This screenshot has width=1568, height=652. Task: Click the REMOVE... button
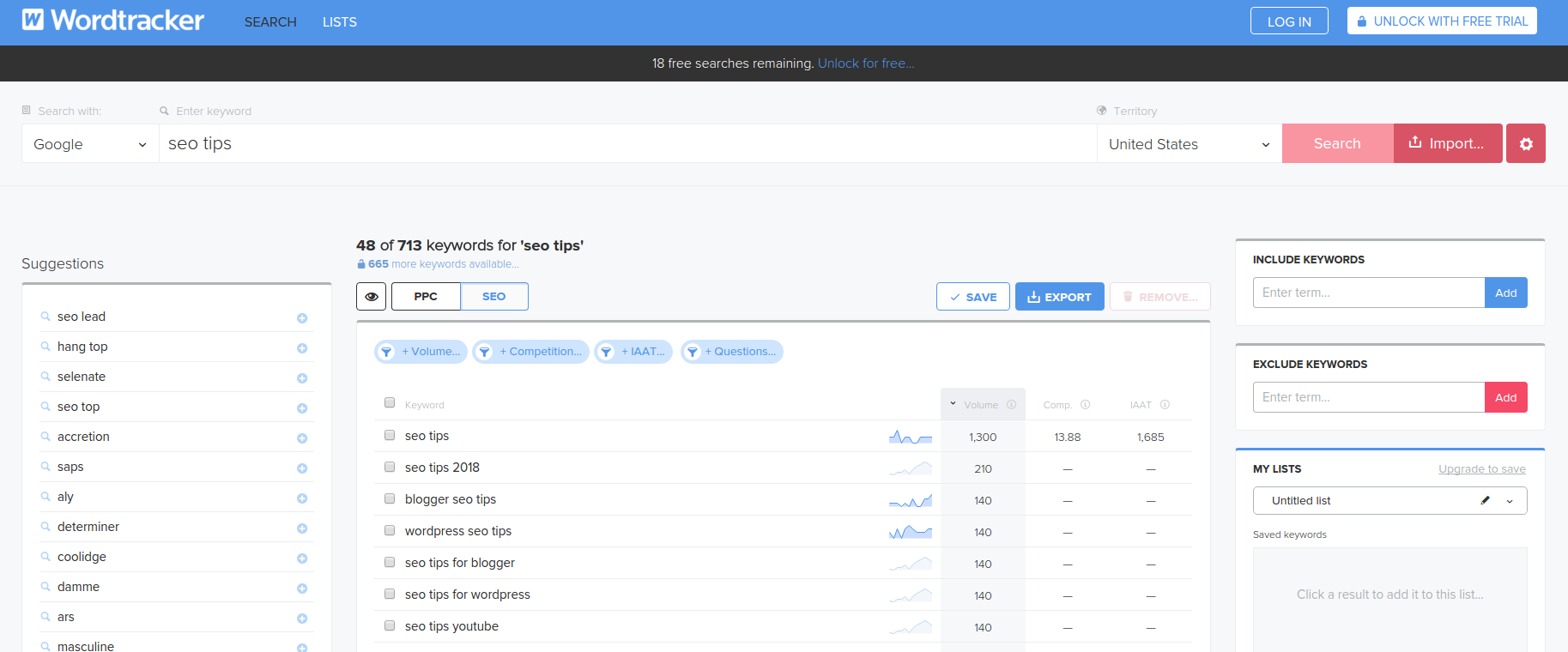click(1160, 297)
